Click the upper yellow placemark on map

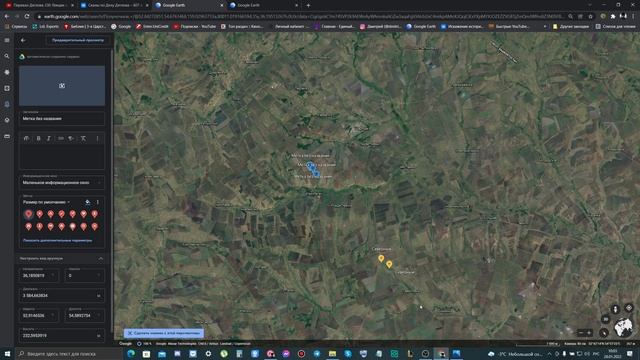point(381,258)
